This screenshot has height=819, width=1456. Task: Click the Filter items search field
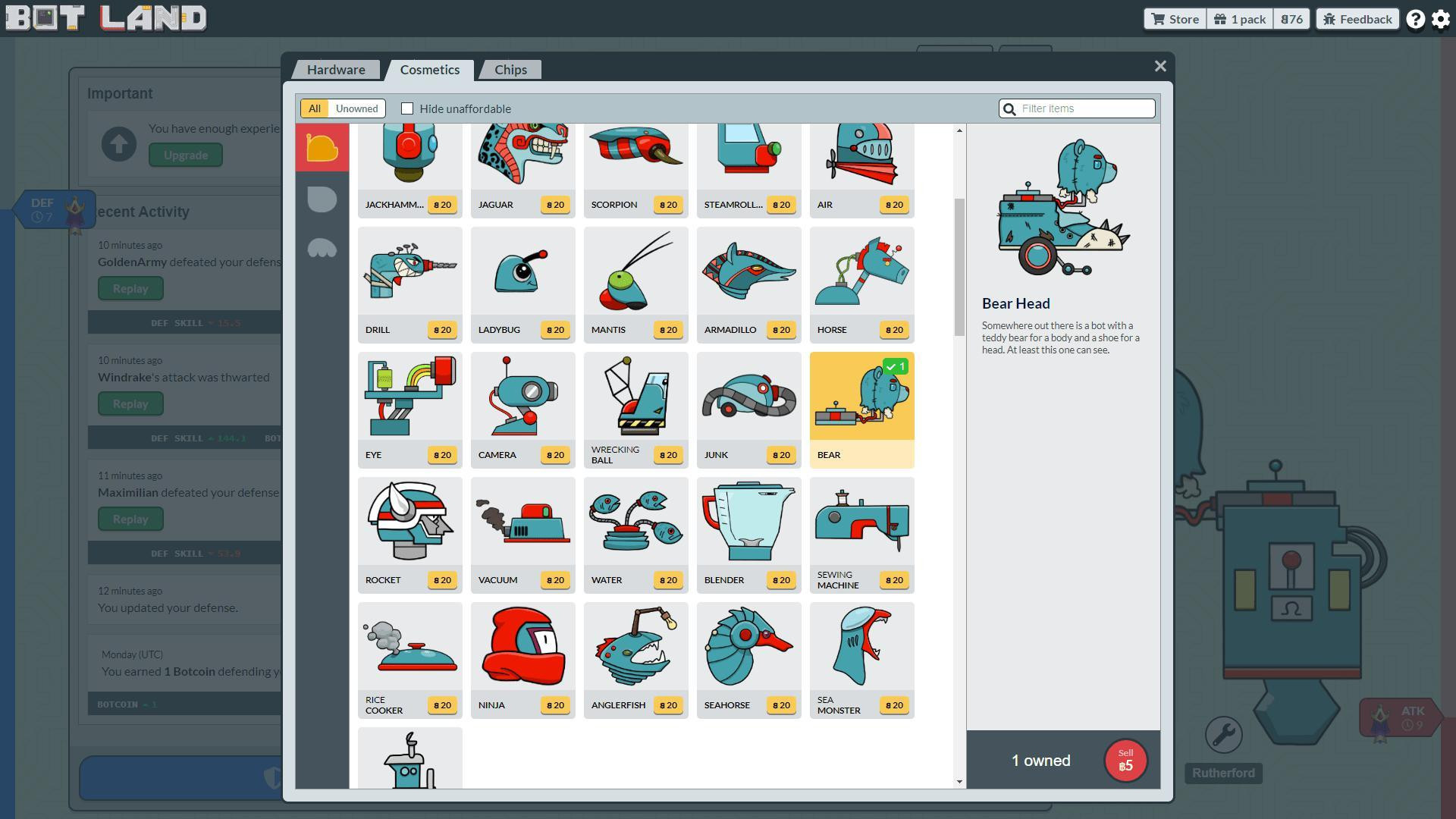tap(1077, 108)
